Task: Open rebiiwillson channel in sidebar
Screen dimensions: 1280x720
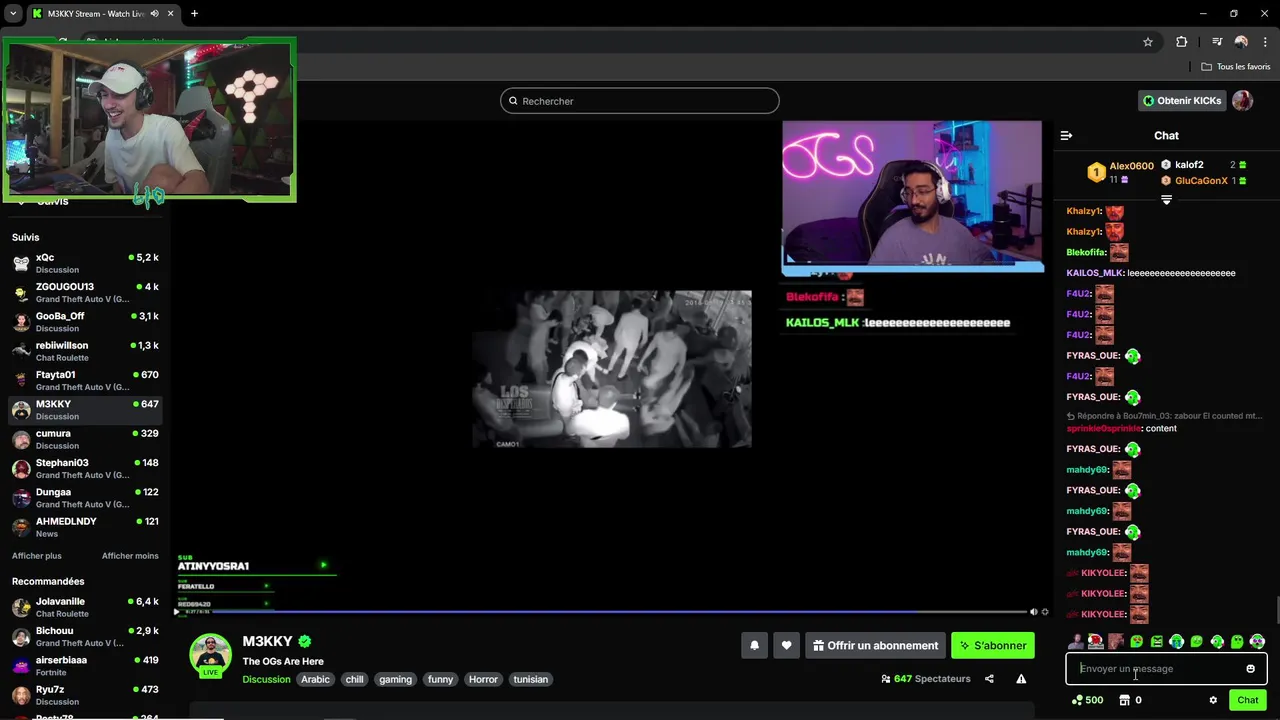Action: tap(85, 351)
